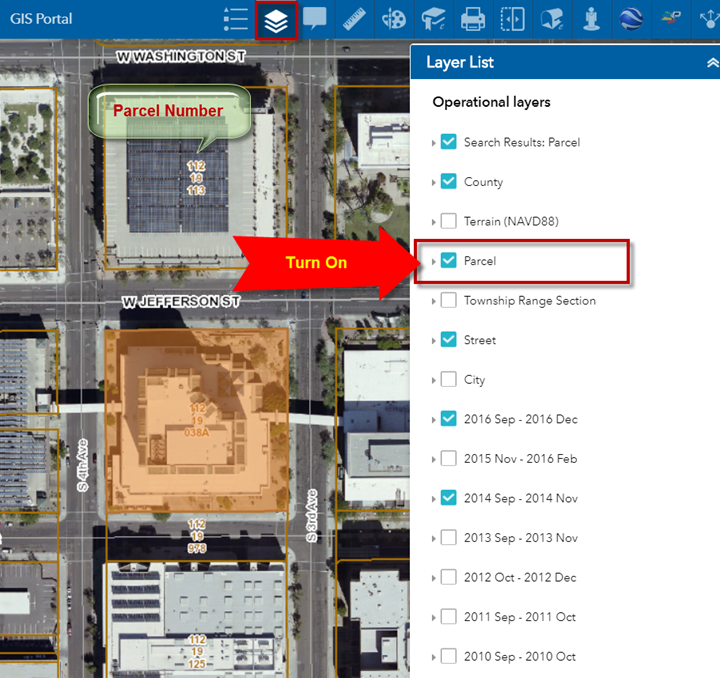
Task: Expand the Street layer tree arrow
Action: (434, 341)
